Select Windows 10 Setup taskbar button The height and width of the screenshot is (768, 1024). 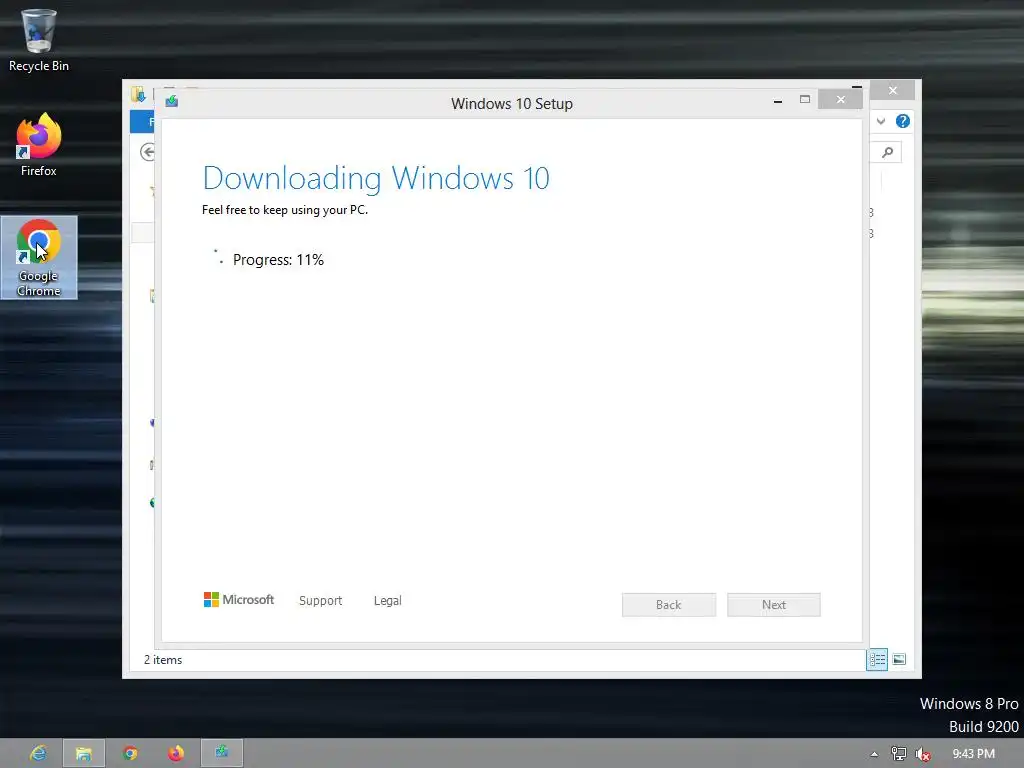(x=222, y=753)
